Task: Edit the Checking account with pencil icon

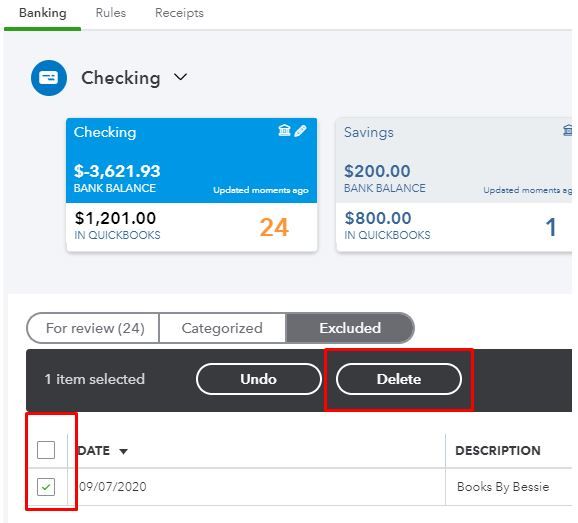Action: tap(300, 131)
